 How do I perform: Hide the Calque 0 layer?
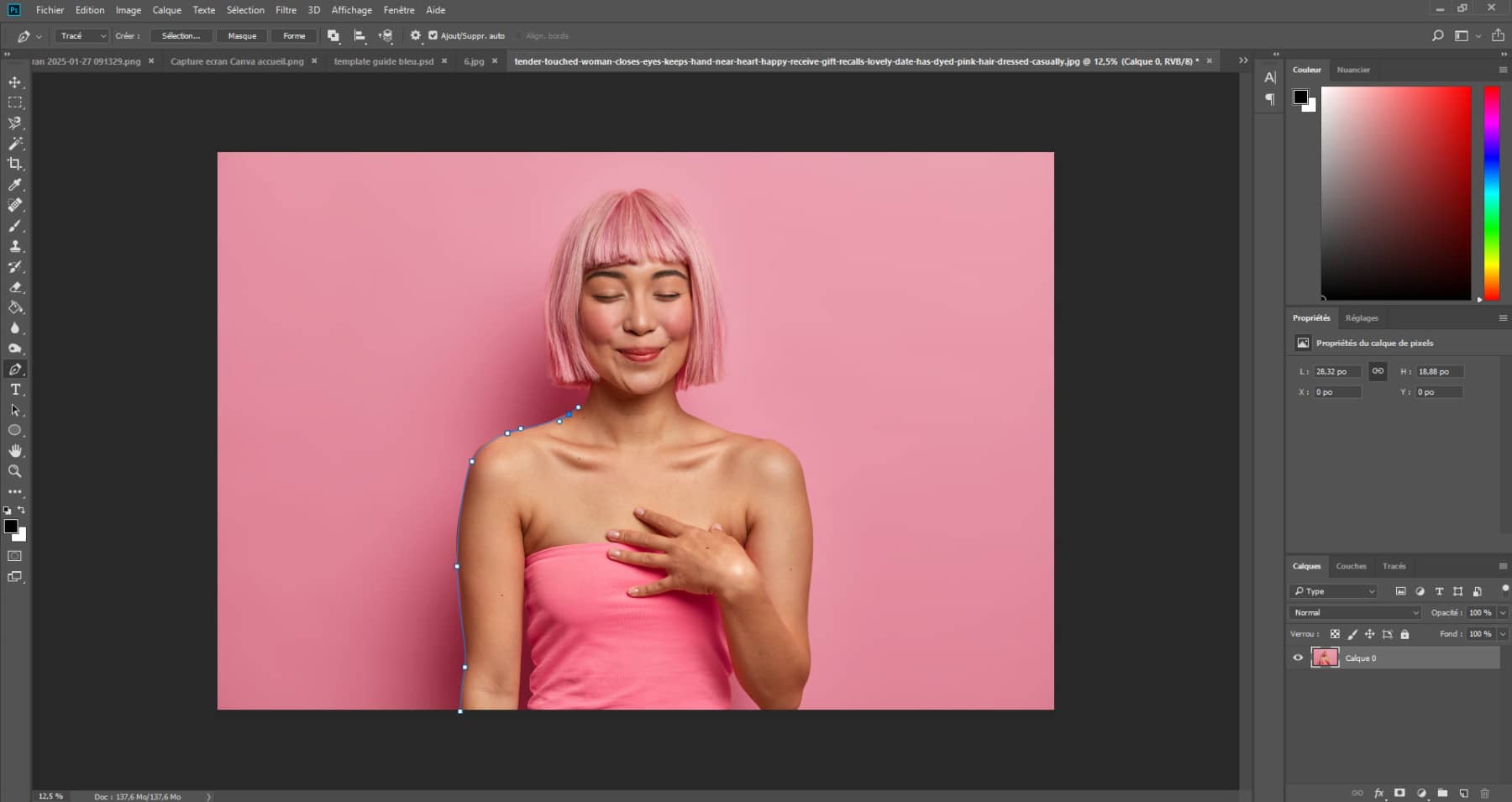coord(1298,658)
